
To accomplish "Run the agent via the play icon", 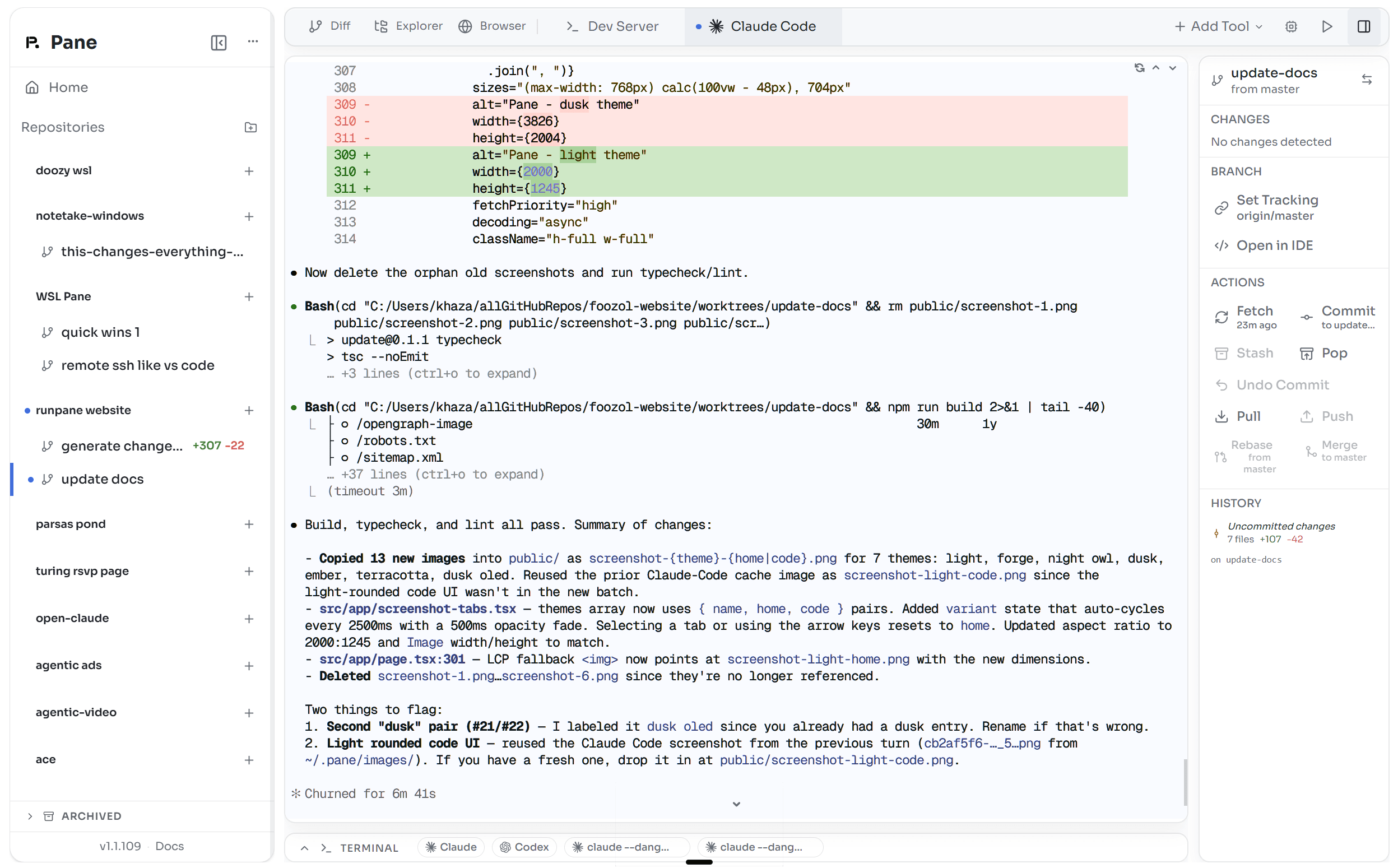I will pos(1327,26).
